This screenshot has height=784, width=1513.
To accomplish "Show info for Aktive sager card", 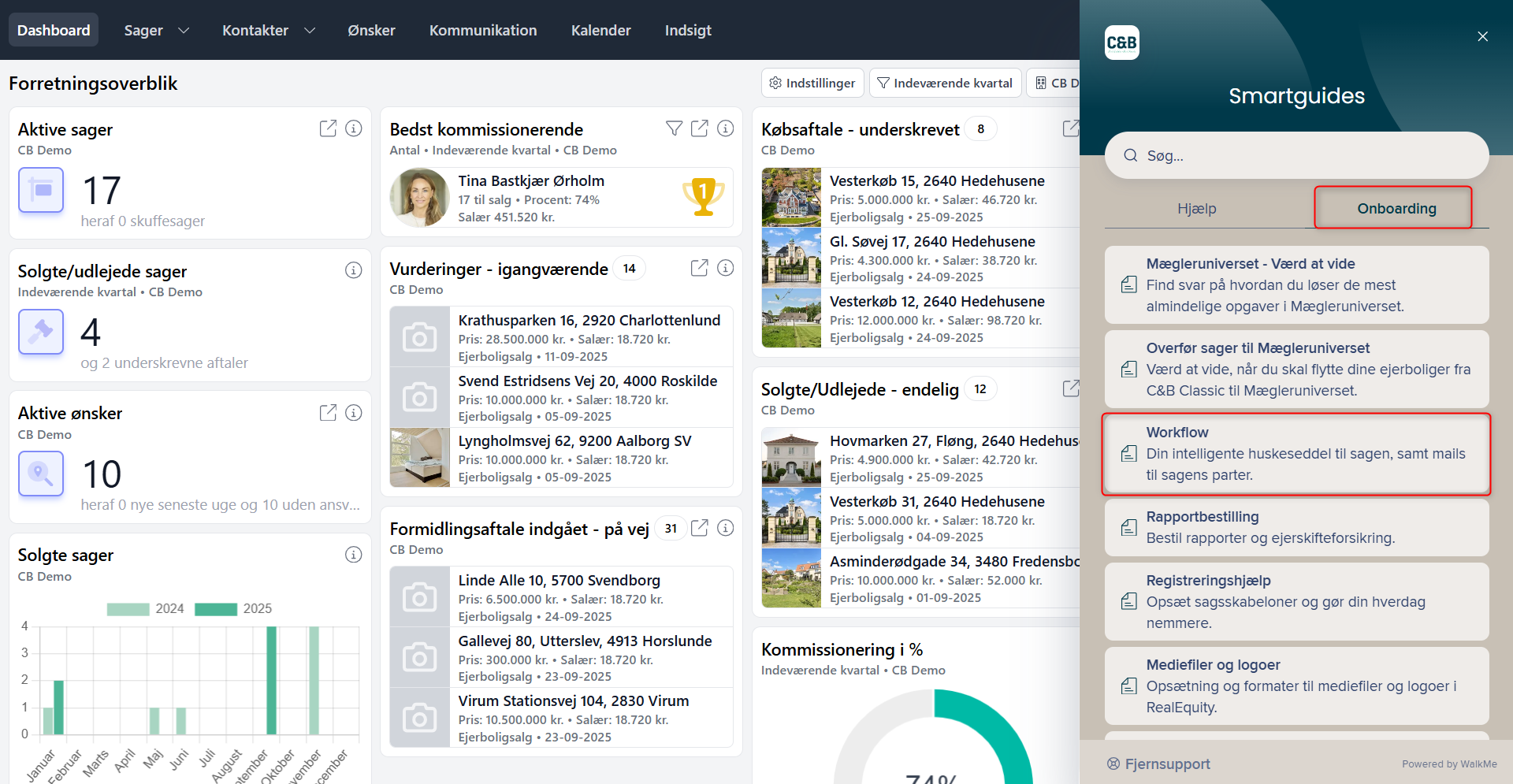I will point(354,128).
